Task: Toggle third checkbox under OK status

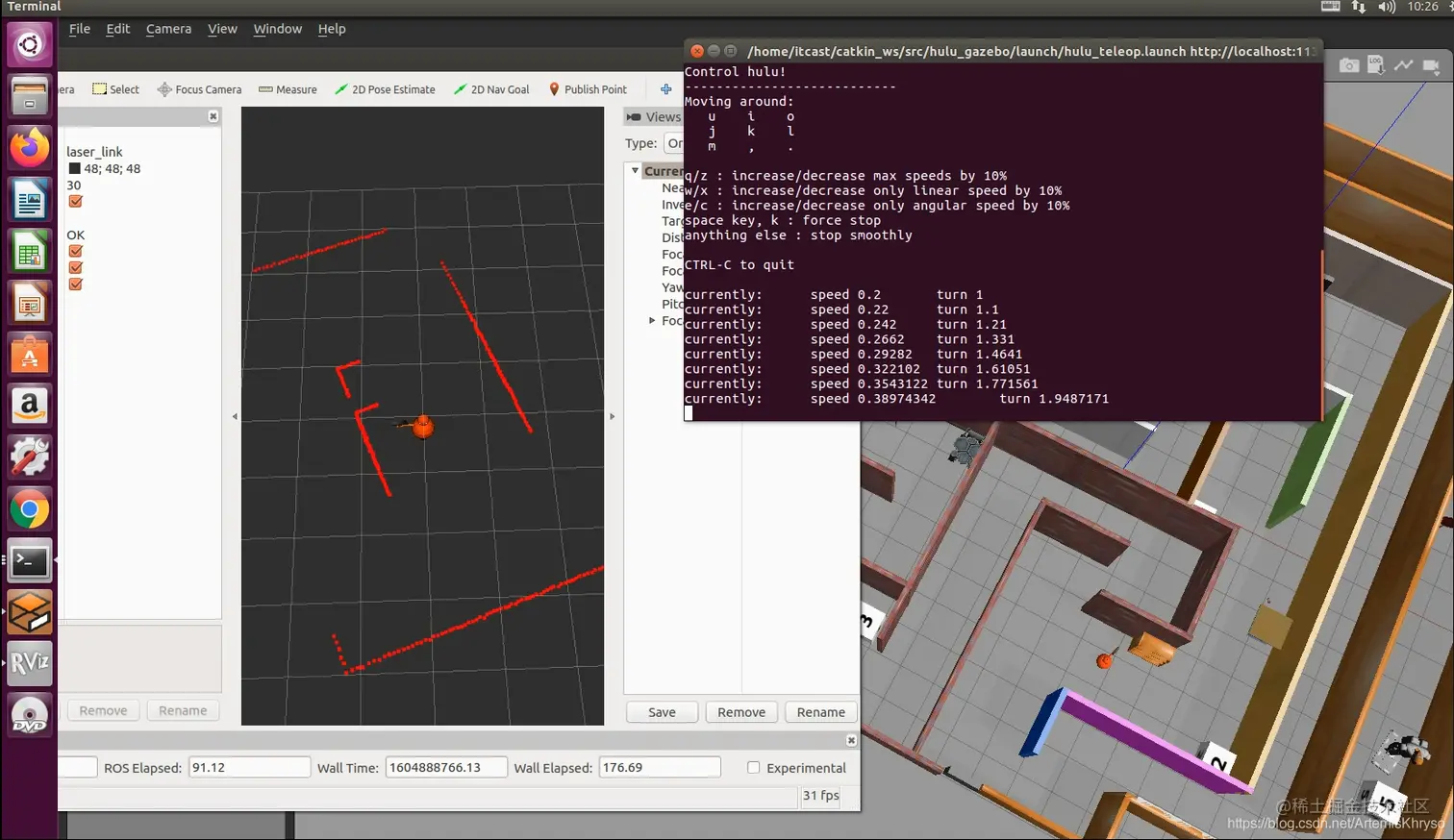Action: [76, 284]
